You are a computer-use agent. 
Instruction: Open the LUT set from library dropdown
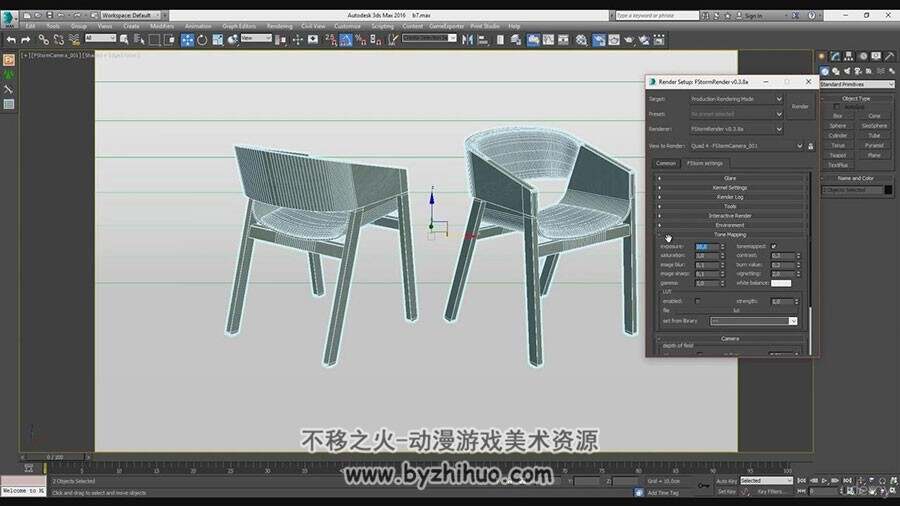754,321
